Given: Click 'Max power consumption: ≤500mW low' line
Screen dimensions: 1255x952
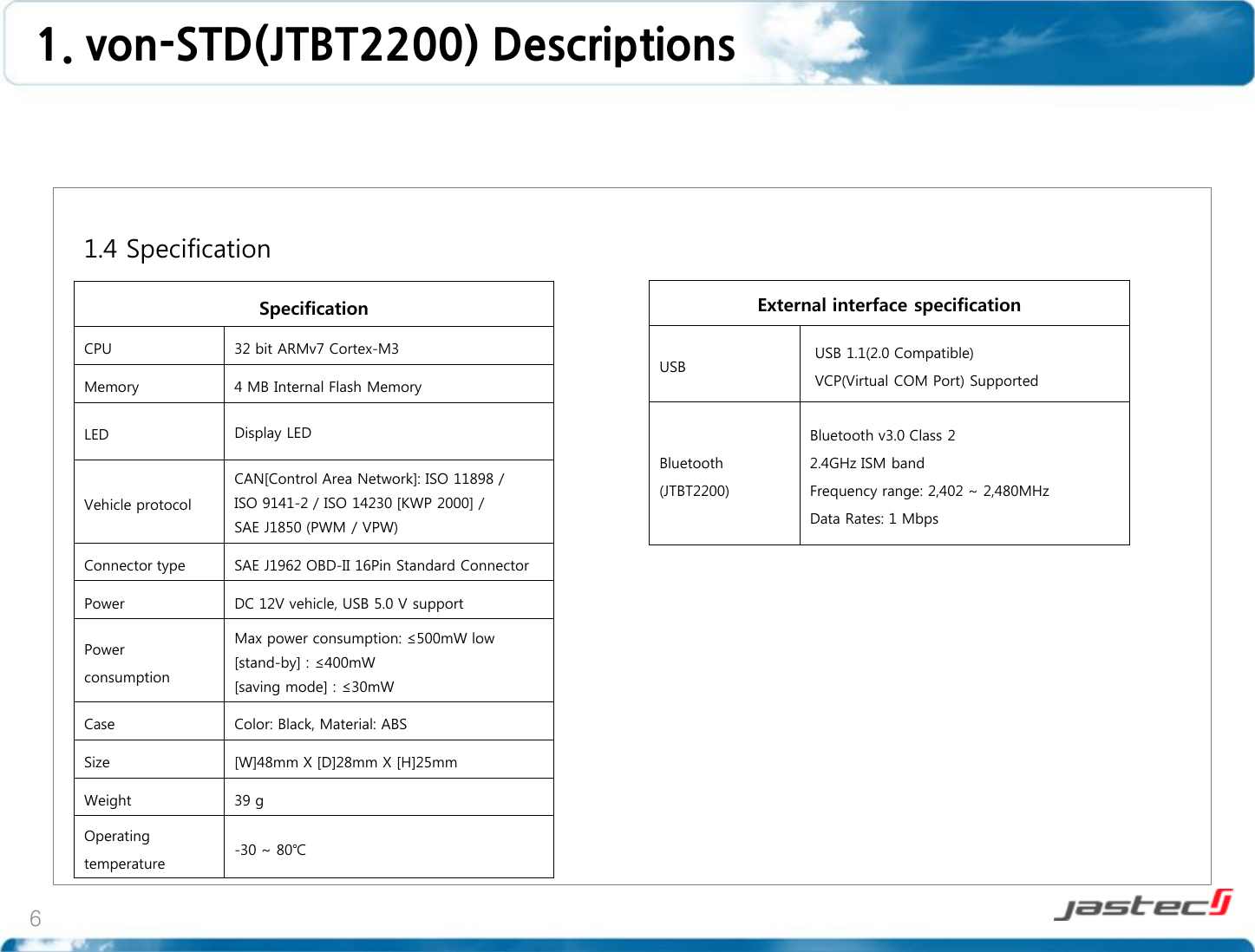Looking at the screenshot, I should (364, 638).
